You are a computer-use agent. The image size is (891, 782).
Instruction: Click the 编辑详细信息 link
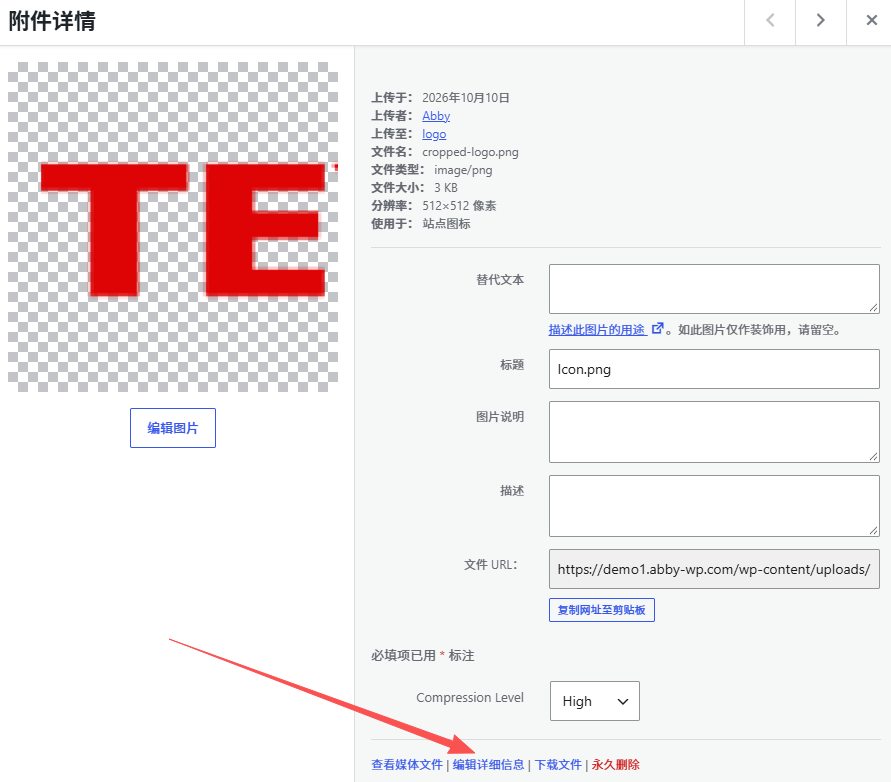488,764
